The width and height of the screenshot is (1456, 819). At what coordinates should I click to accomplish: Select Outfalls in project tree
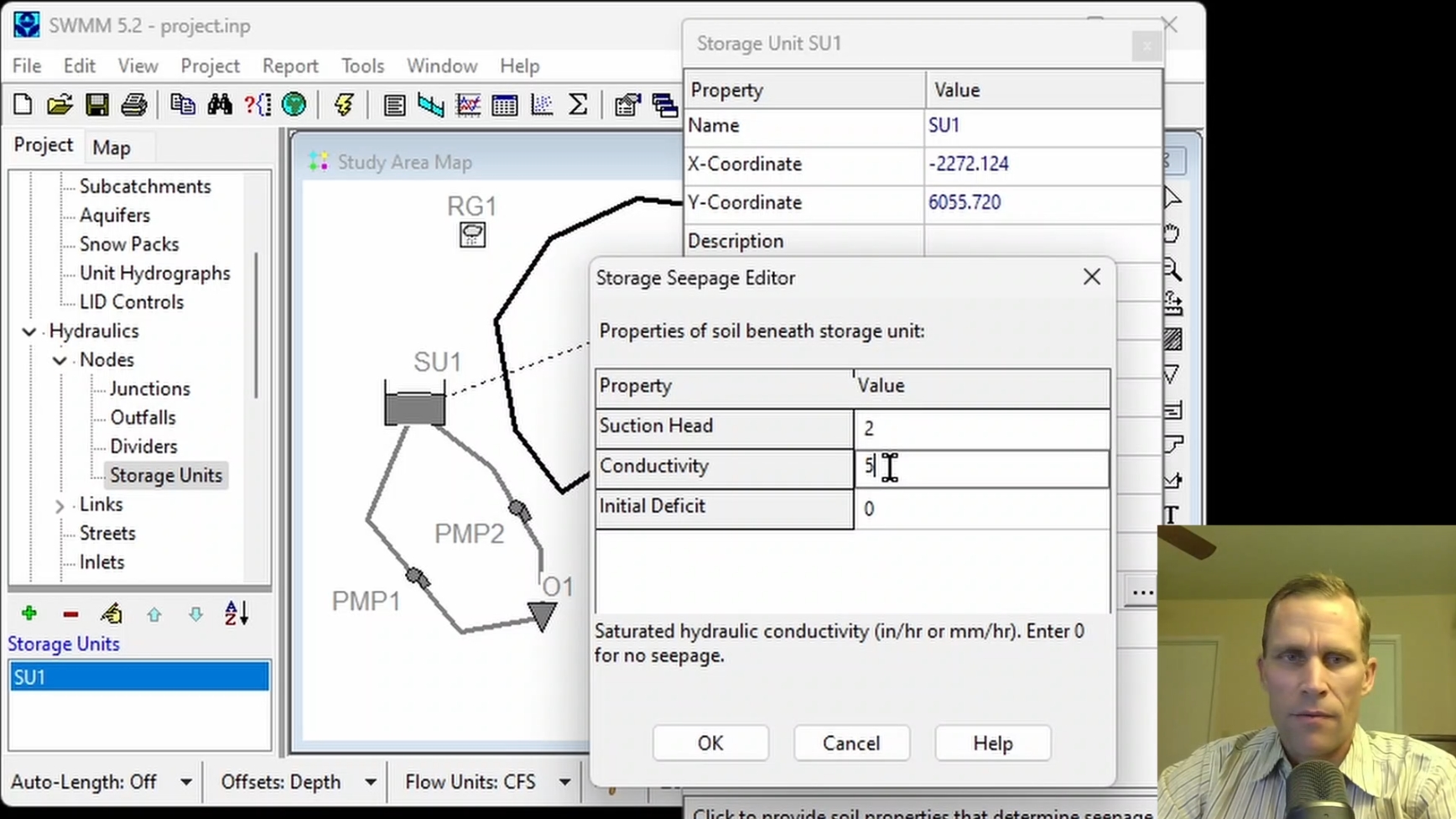tap(143, 418)
